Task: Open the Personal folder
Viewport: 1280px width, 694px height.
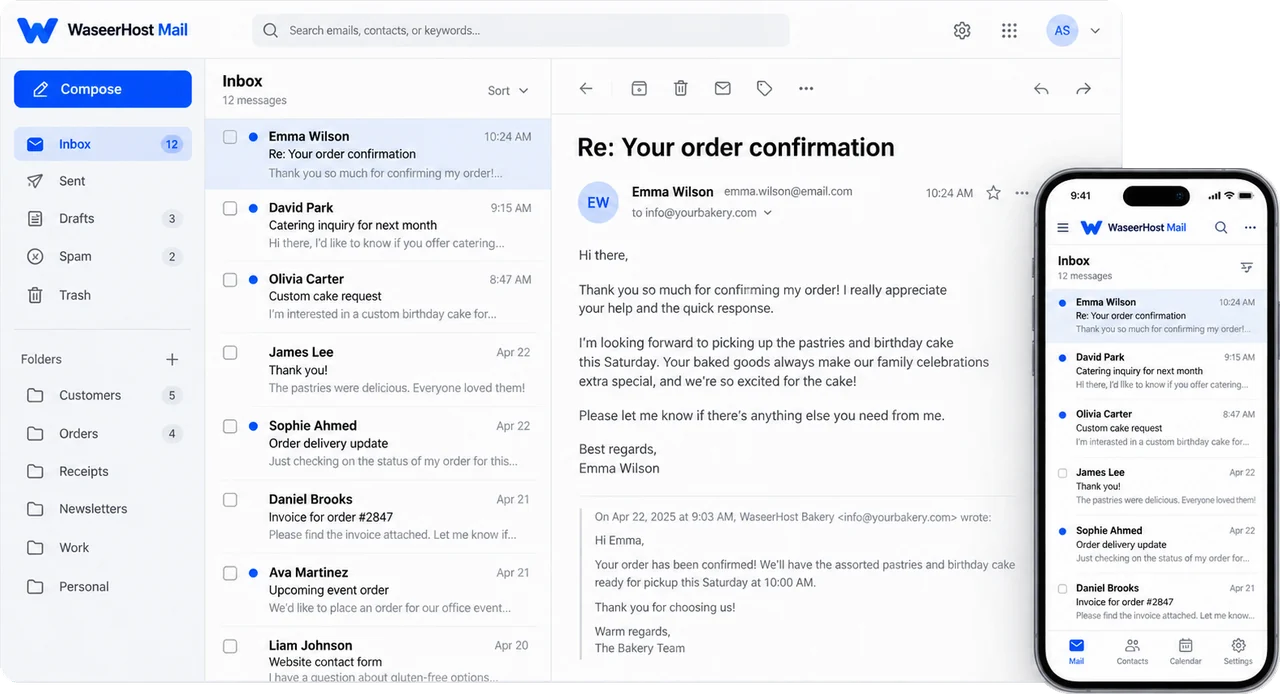Action: (103, 587)
